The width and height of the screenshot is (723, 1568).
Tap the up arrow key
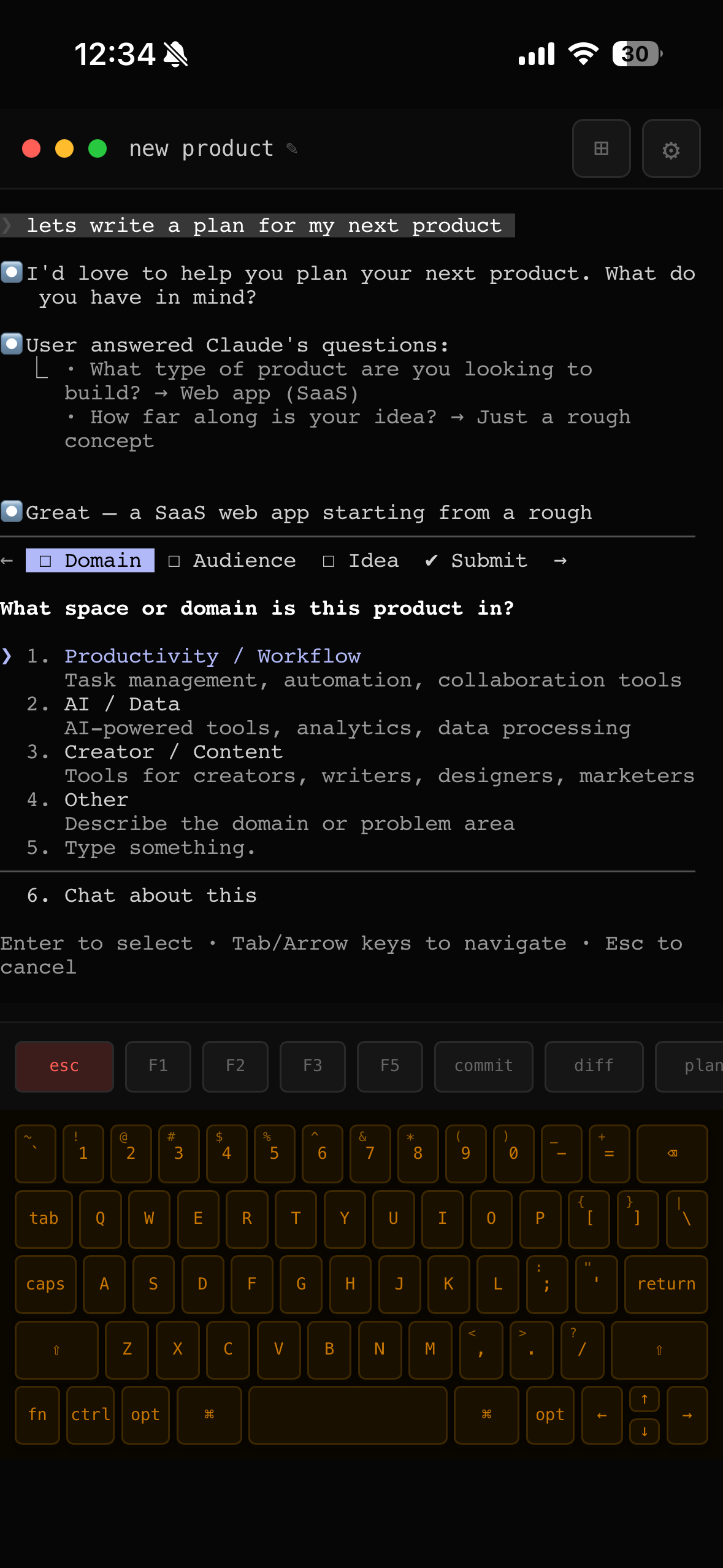(x=644, y=1399)
